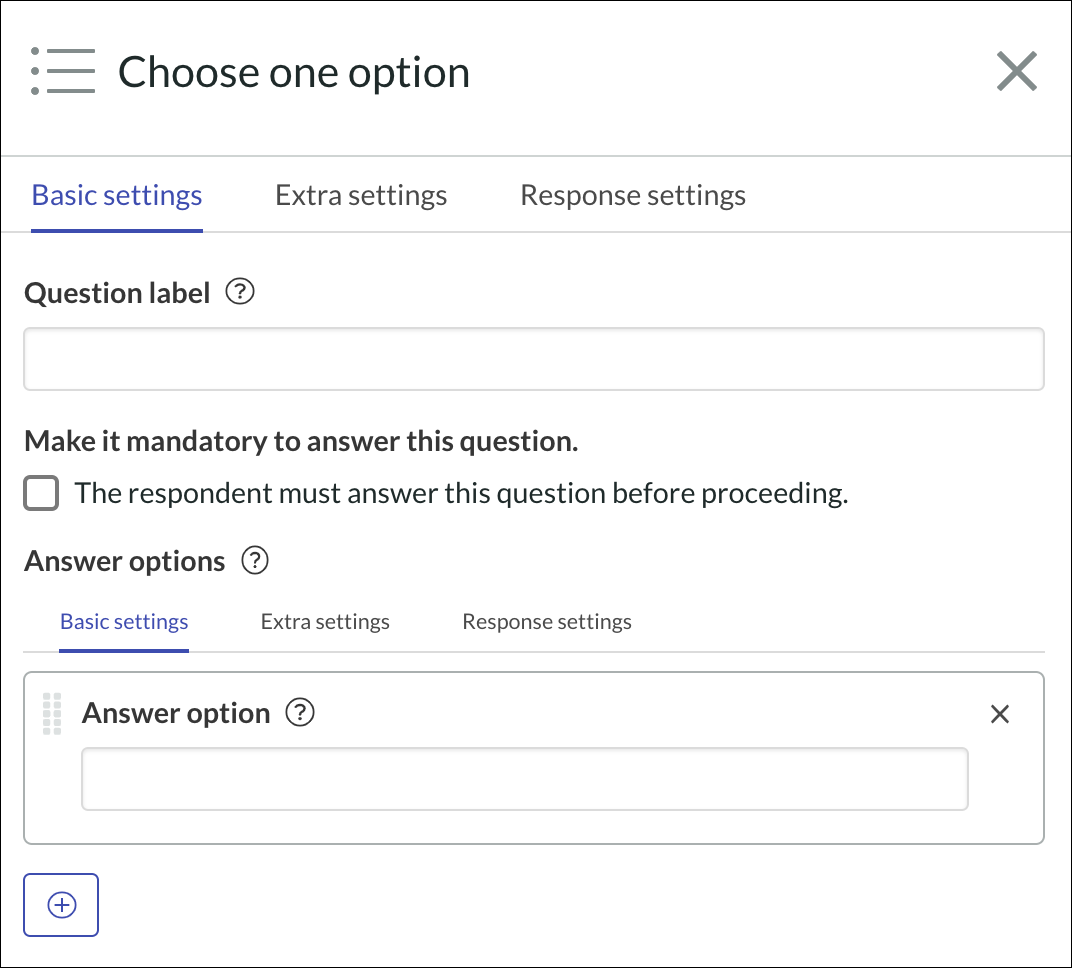Switch to the Extra settings tab
The width and height of the screenshot is (1072, 968).
click(x=361, y=194)
